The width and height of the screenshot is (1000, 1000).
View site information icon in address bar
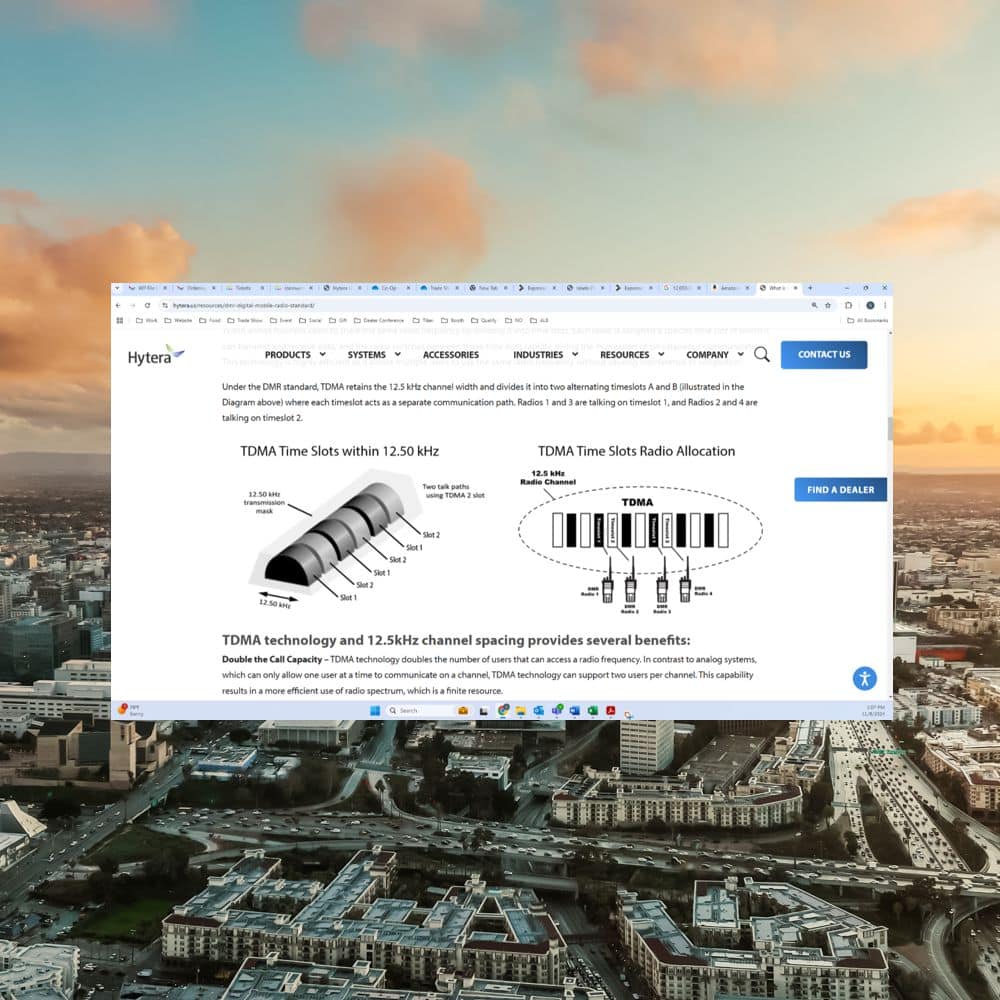pos(165,305)
